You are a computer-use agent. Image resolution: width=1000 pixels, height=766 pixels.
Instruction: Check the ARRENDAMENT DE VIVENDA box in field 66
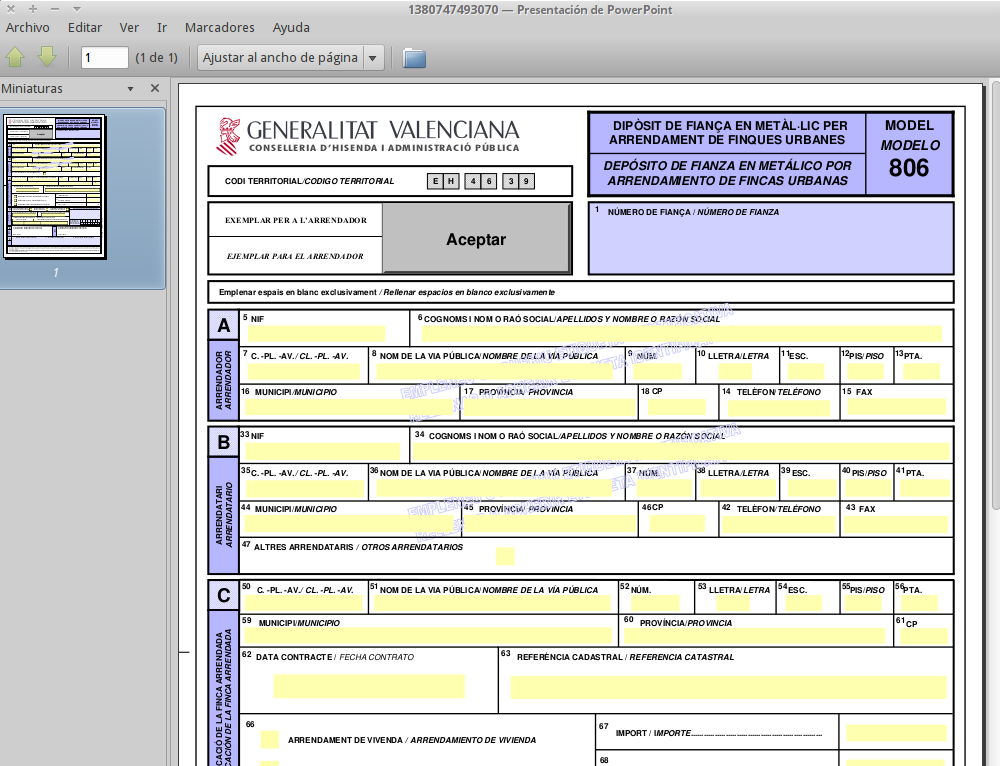(x=268, y=739)
